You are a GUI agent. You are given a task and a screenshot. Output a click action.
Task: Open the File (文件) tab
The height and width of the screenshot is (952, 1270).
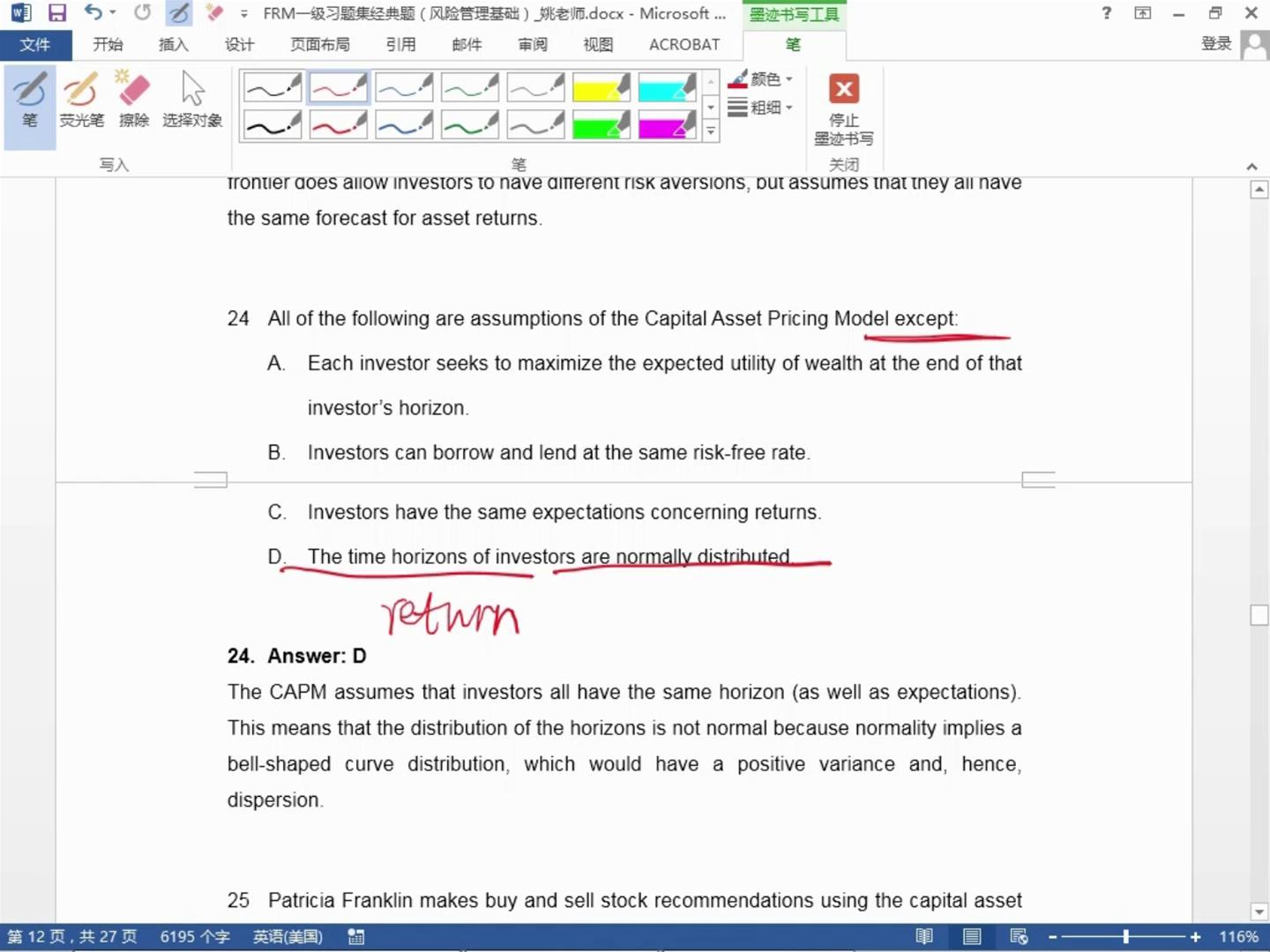tap(34, 45)
